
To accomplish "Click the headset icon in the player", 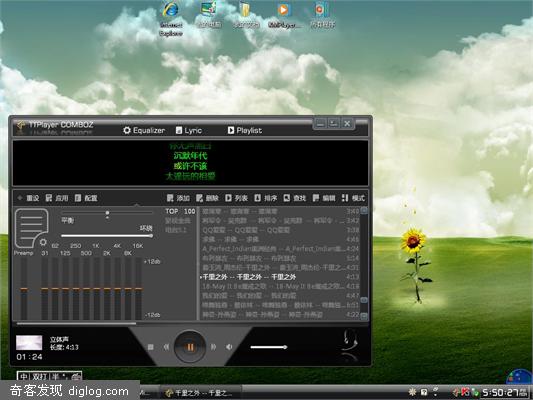I will pos(349,341).
